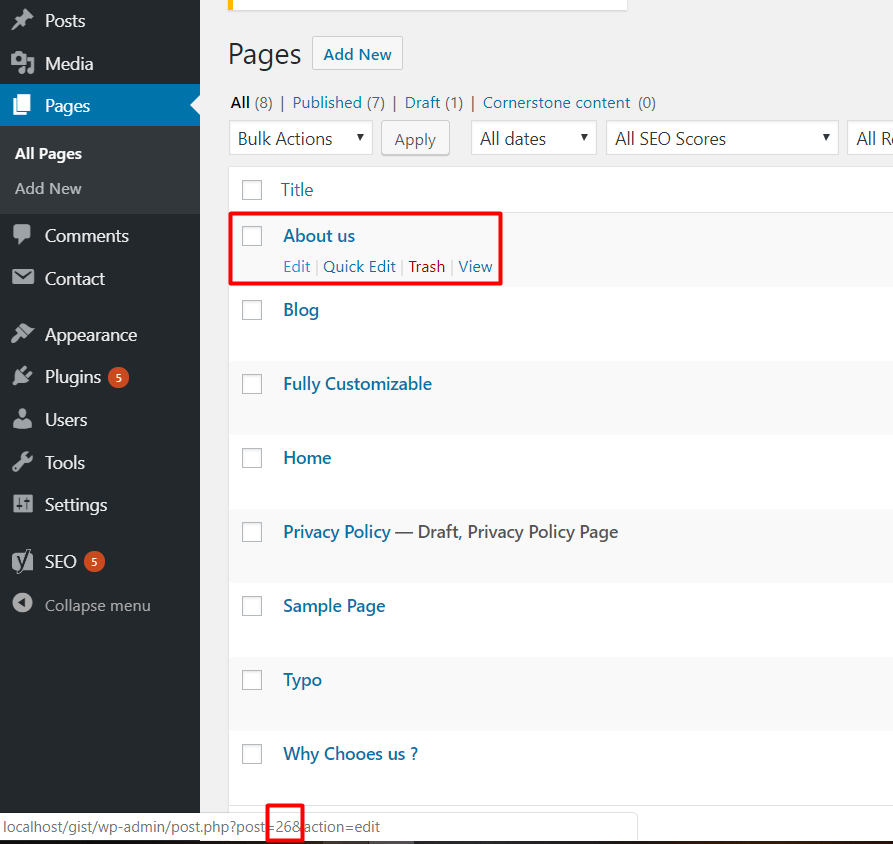893x844 pixels.
Task: Click the Collapse menu arrow icon
Action: click(x=22, y=603)
